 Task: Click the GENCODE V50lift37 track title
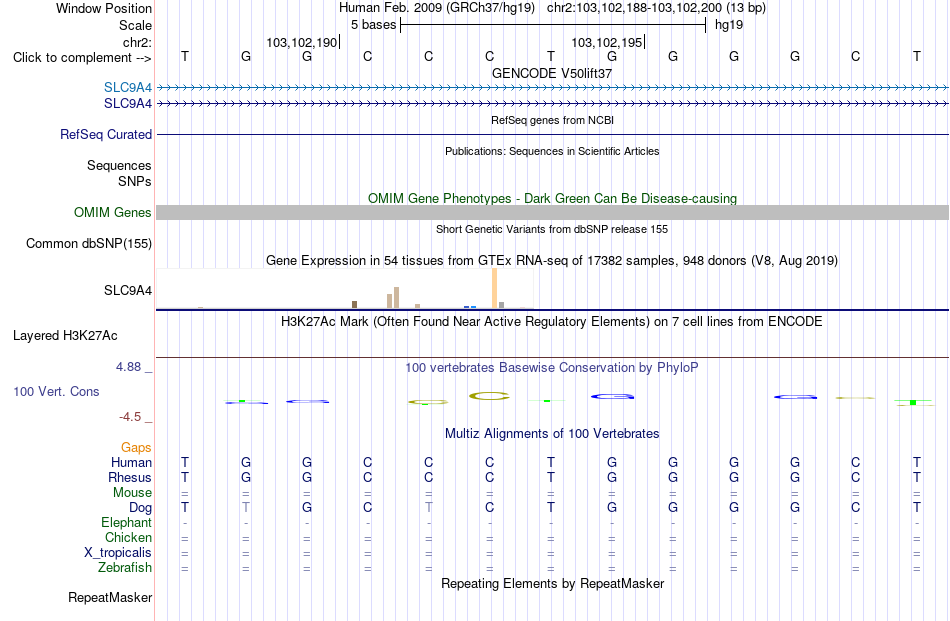pos(552,73)
